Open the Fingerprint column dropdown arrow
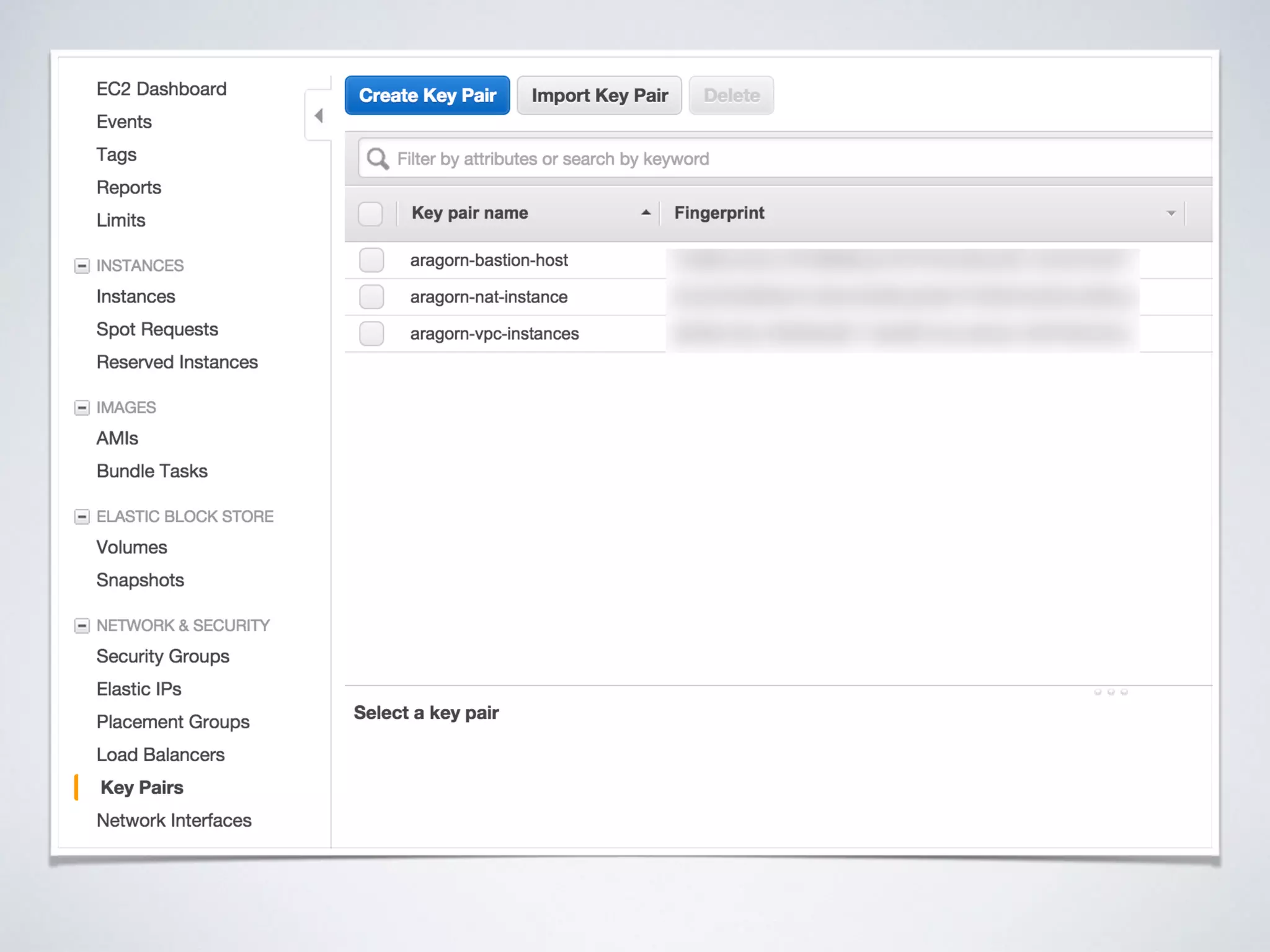This screenshot has height=952, width=1270. click(1171, 213)
